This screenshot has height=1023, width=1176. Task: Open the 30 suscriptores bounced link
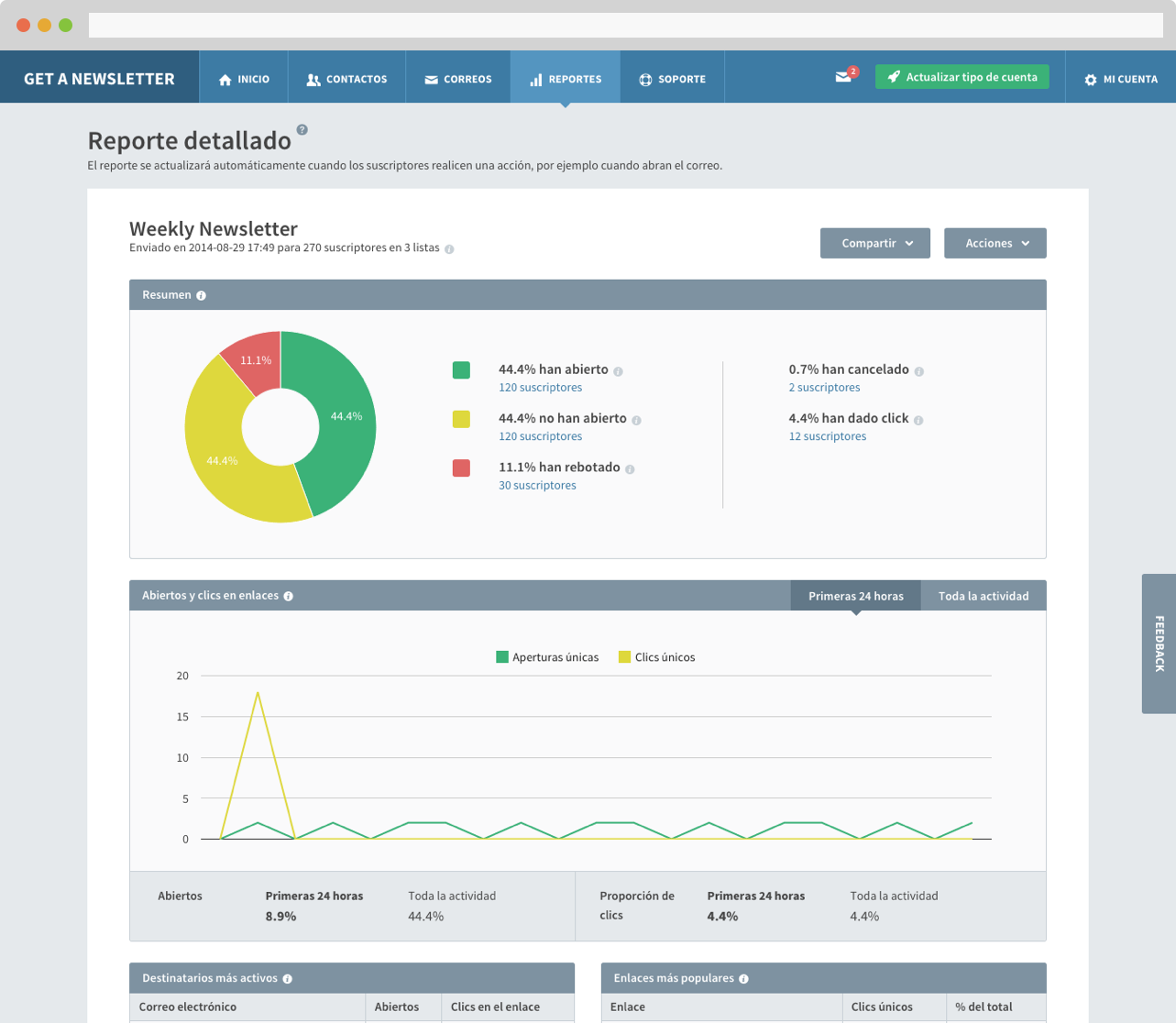pyautogui.click(x=537, y=485)
